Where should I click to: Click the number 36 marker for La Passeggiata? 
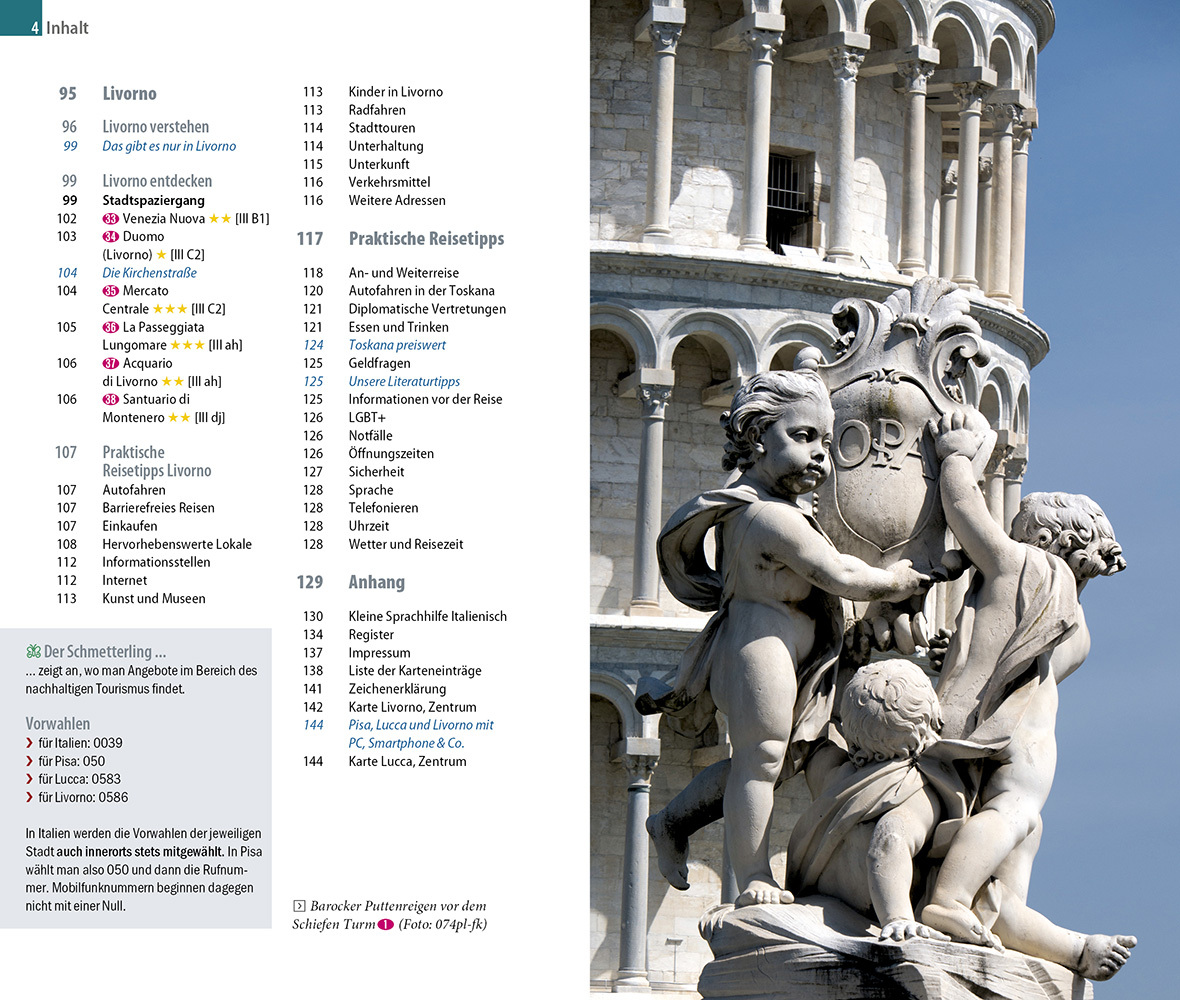(111, 327)
